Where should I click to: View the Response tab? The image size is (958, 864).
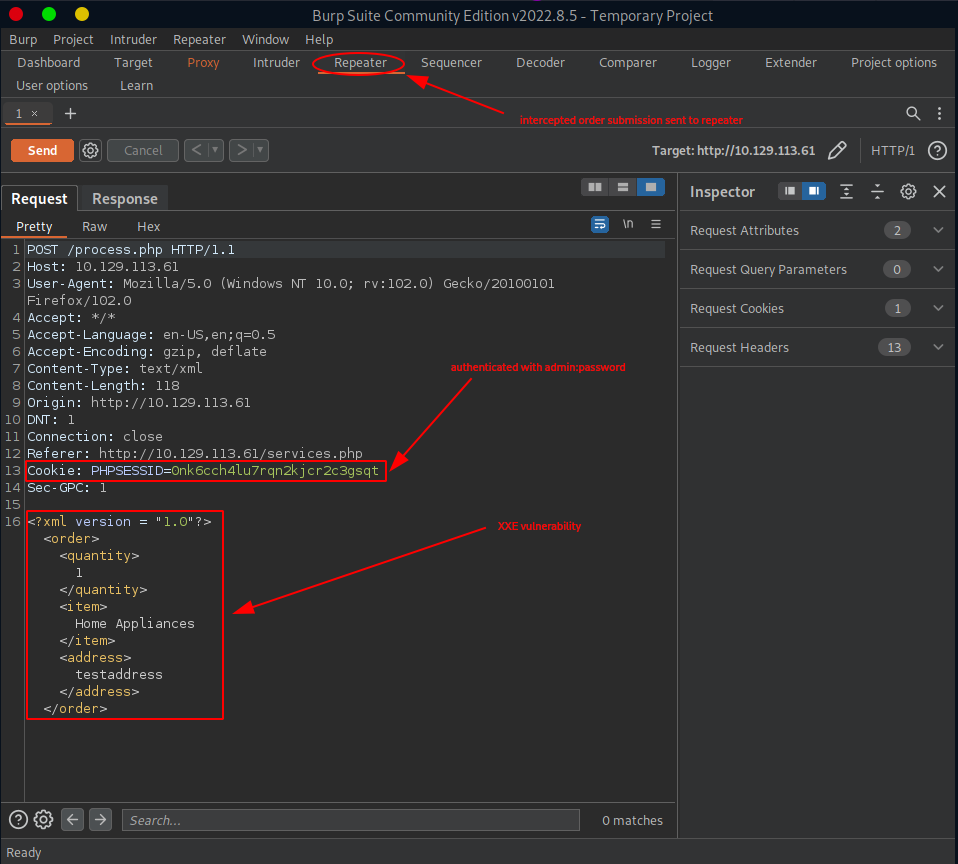pyautogui.click(x=124, y=199)
